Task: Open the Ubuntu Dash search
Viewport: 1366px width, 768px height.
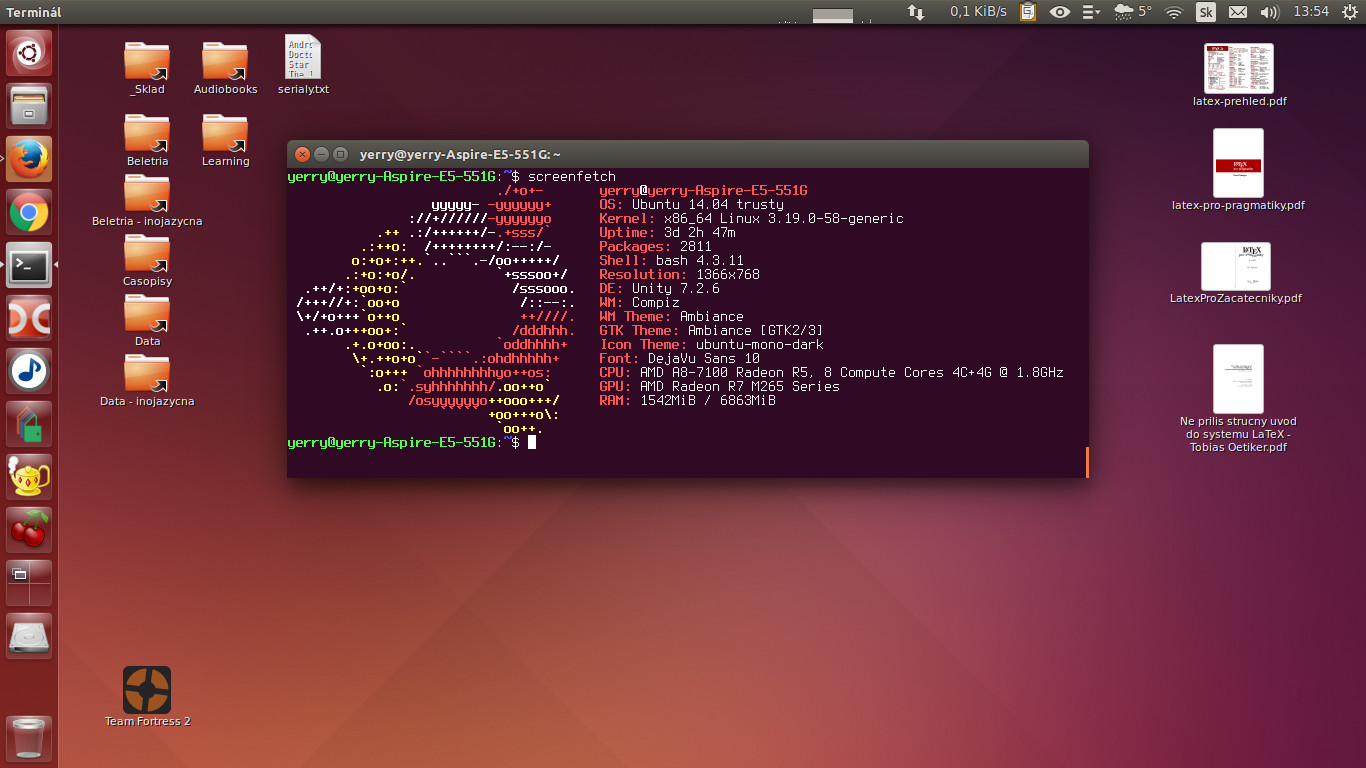Action: coord(29,52)
